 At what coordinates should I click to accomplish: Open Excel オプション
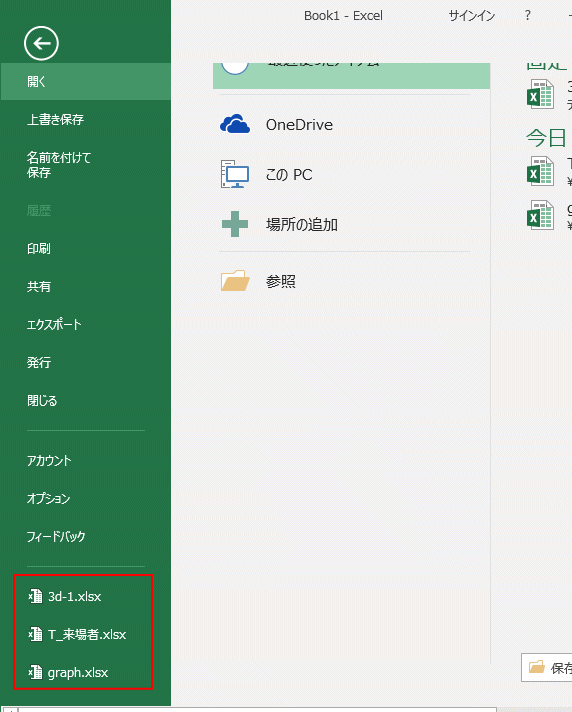tap(48, 498)
